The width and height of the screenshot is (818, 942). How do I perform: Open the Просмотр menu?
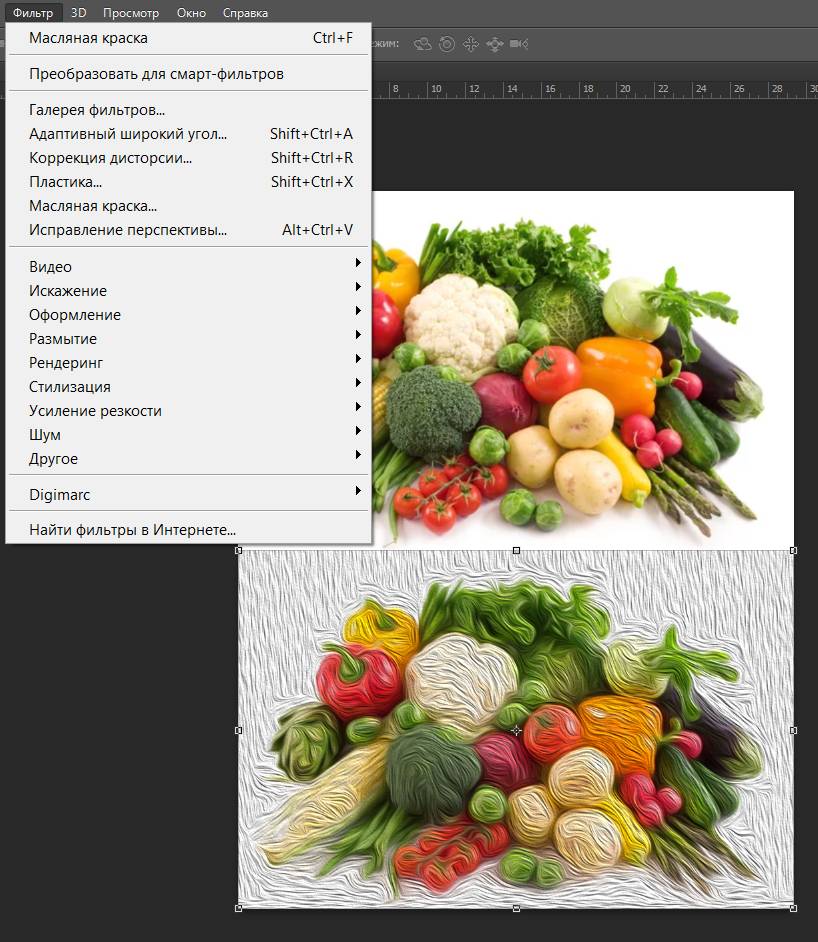click(x=130, y=13)
